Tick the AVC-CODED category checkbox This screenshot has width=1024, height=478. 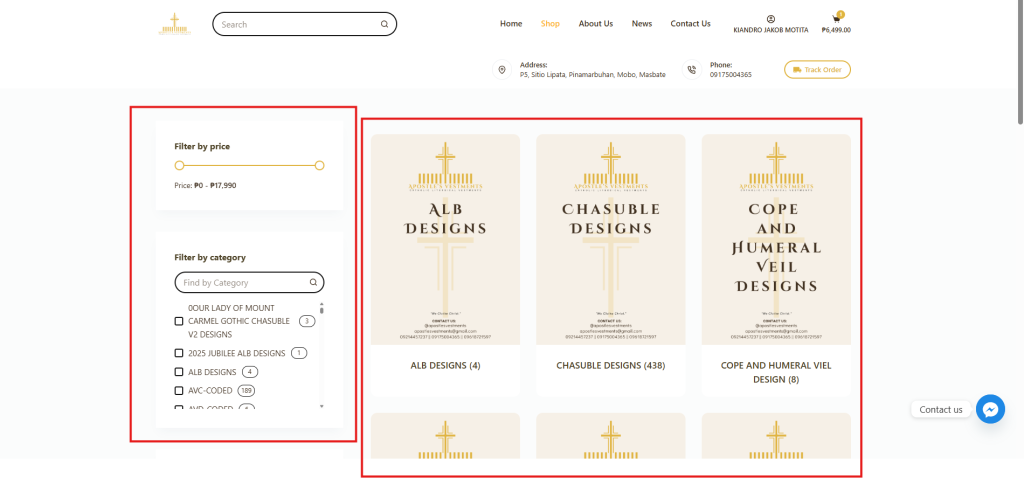pos(179,391)
